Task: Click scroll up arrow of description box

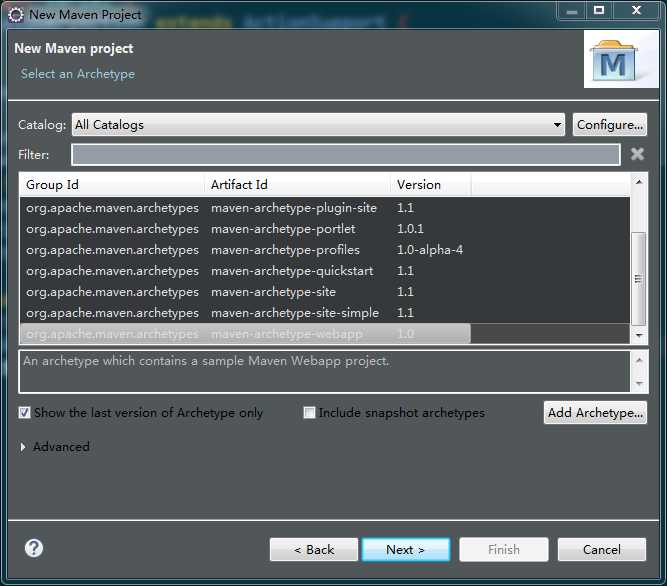Action: click(x=639, y=360)
